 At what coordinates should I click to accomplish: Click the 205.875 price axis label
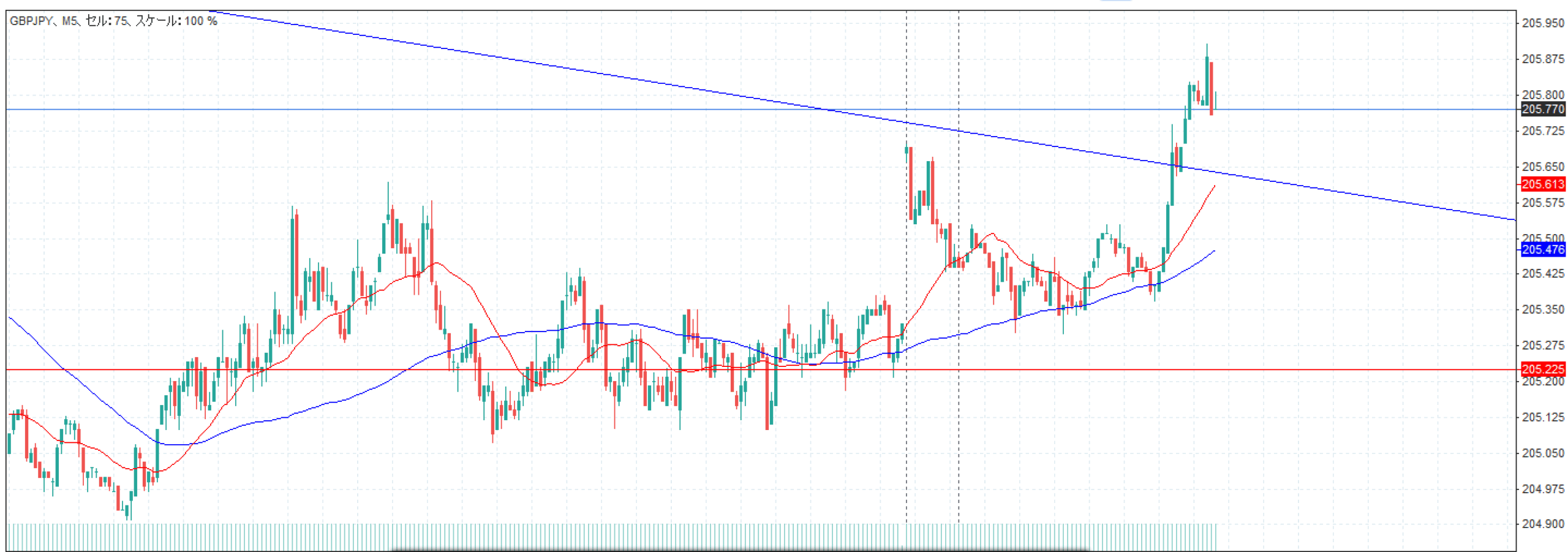pos(1542,59)
